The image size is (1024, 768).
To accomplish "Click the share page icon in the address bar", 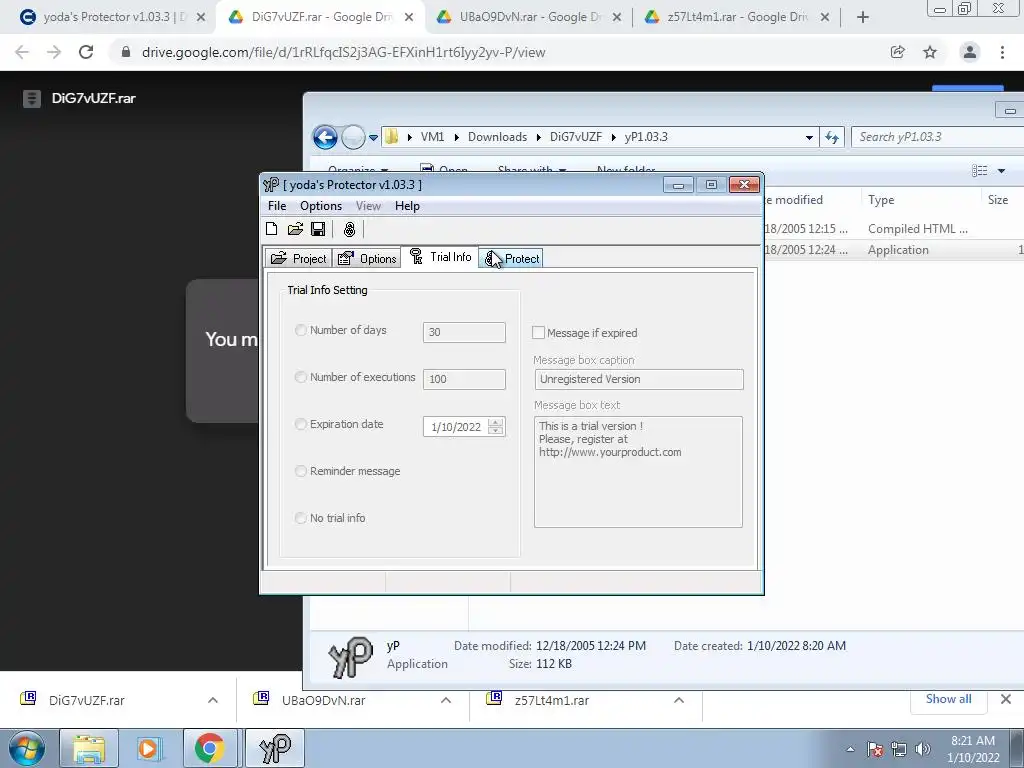I will pos(898,52).
